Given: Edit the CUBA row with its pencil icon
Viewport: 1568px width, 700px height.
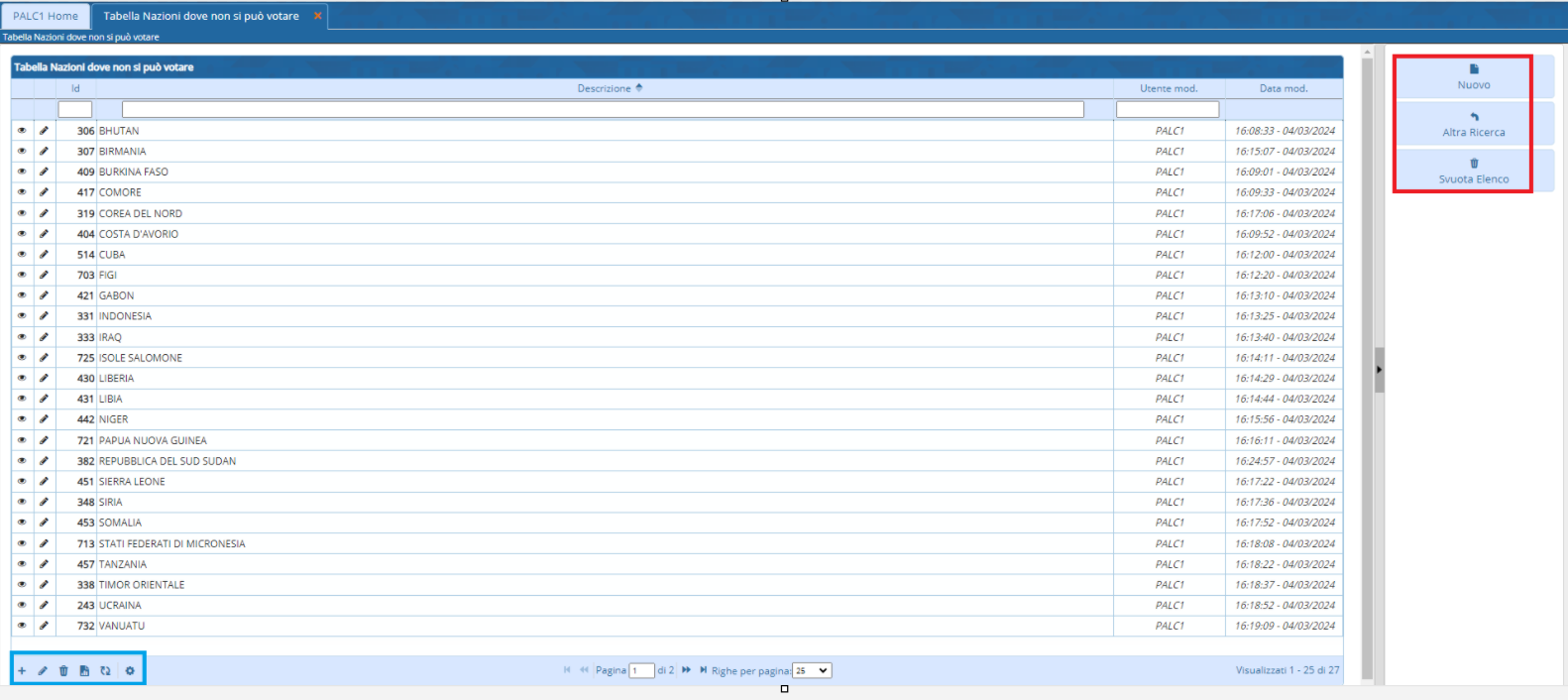Looking at the screenshot, I should [44, 255].
